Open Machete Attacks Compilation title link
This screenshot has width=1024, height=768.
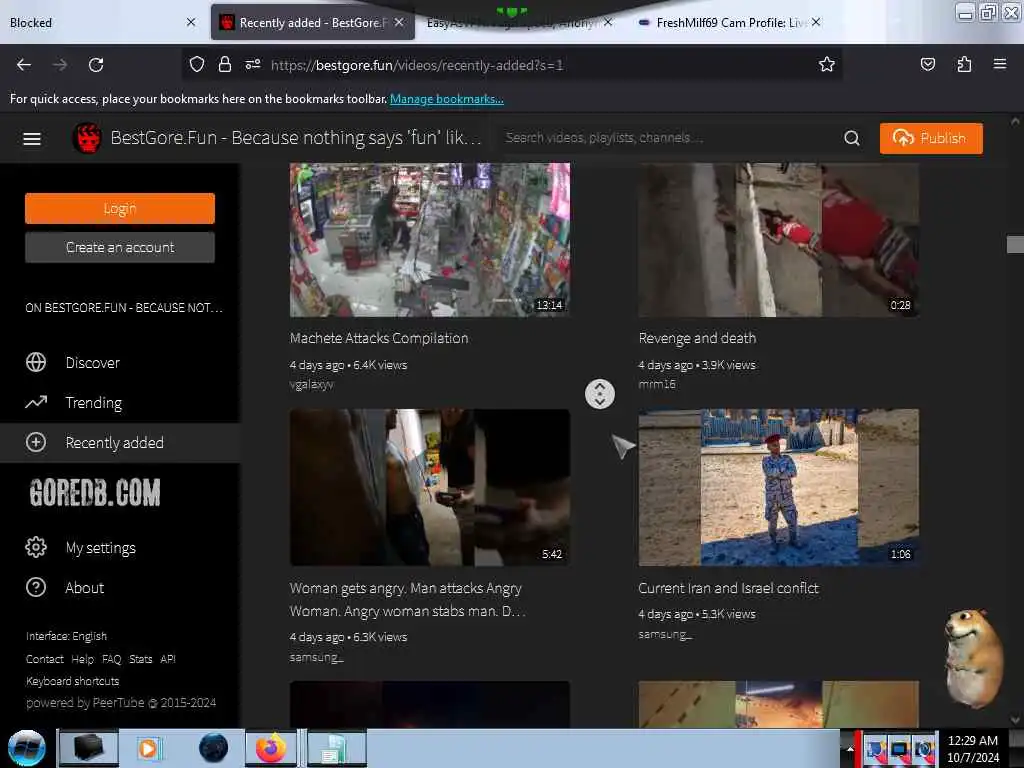(379, 338)
